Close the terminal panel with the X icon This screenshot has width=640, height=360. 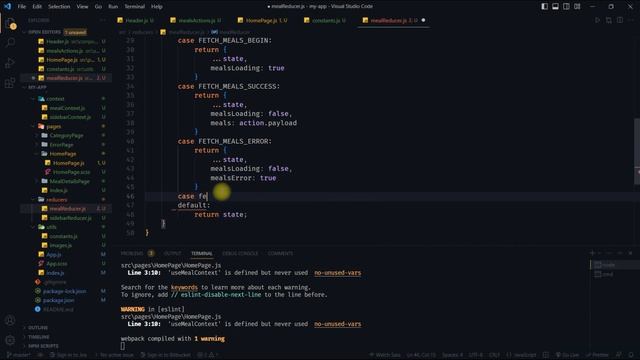pos(631,253)
